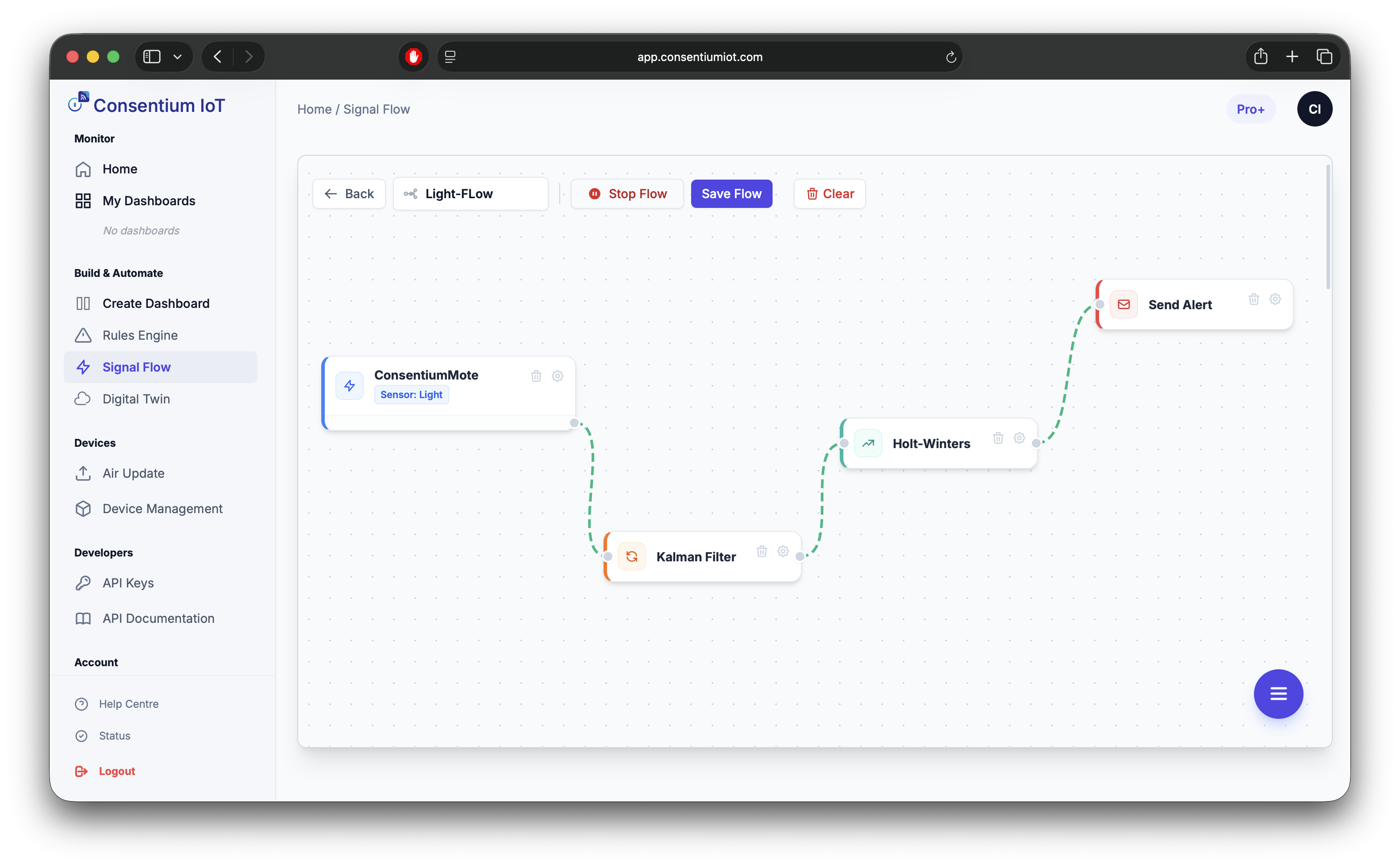Open My Dashboards in the sidebar
Screen dimensions: 1400x867
pos(161,201)
